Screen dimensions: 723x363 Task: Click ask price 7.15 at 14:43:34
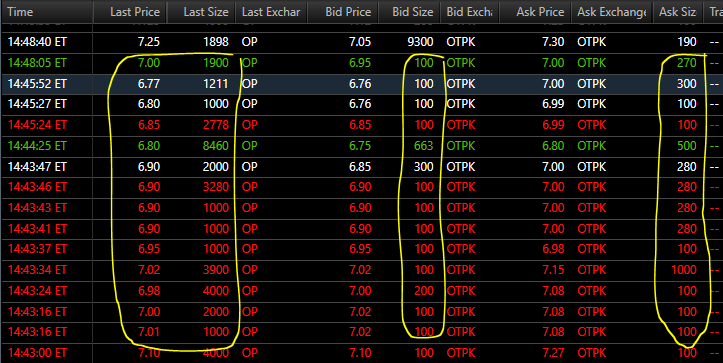[553, 270]
